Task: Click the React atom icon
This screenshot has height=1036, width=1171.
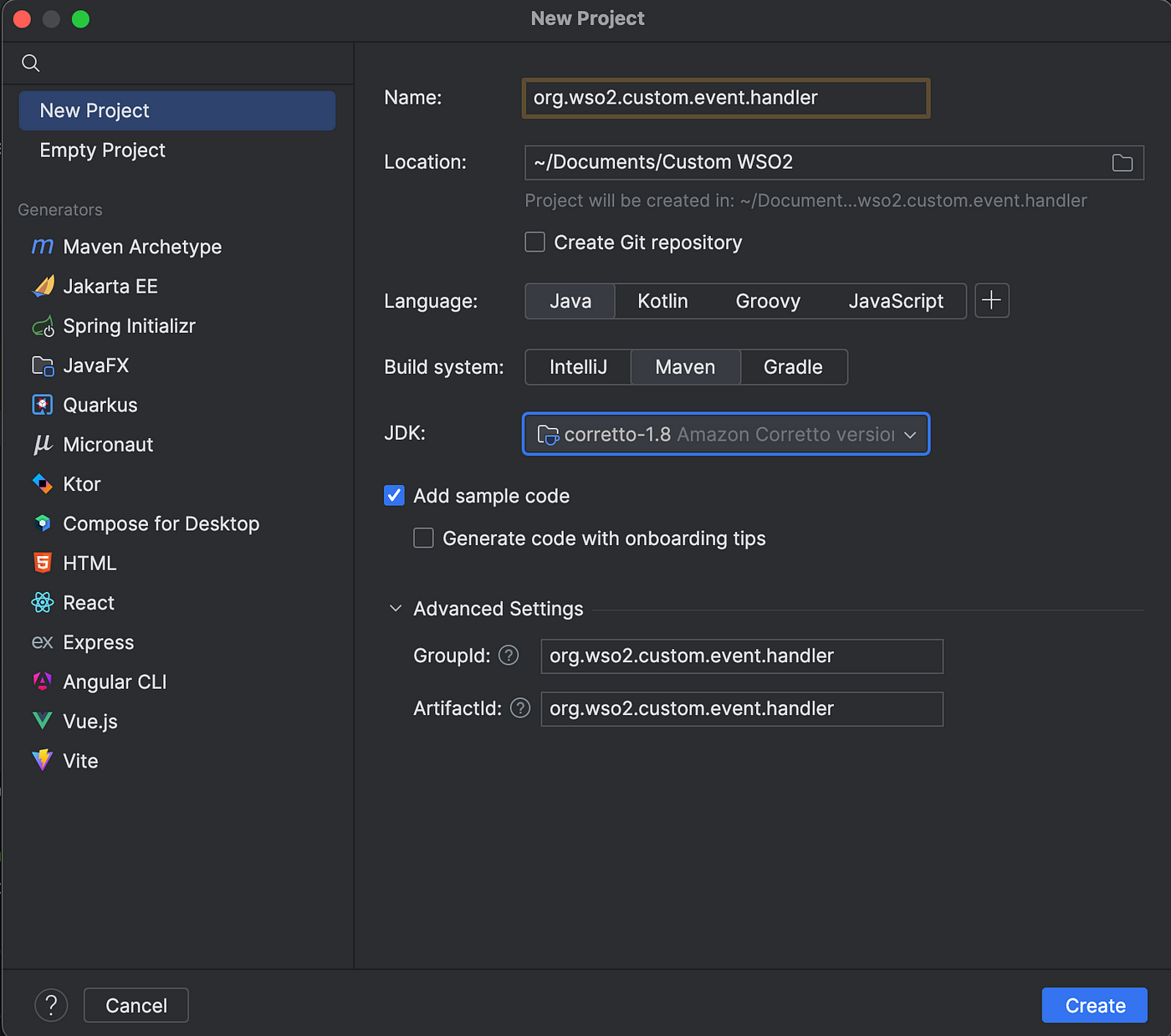Action: click(x=43, y=603)
